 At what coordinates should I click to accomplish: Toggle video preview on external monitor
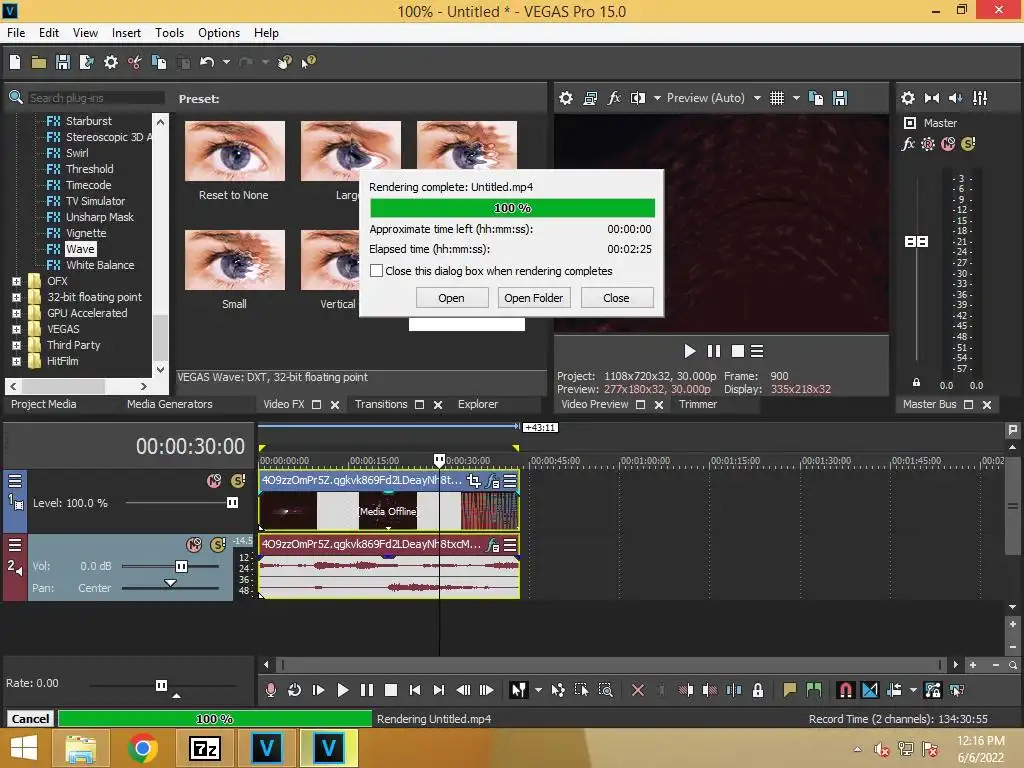(590, 98)
